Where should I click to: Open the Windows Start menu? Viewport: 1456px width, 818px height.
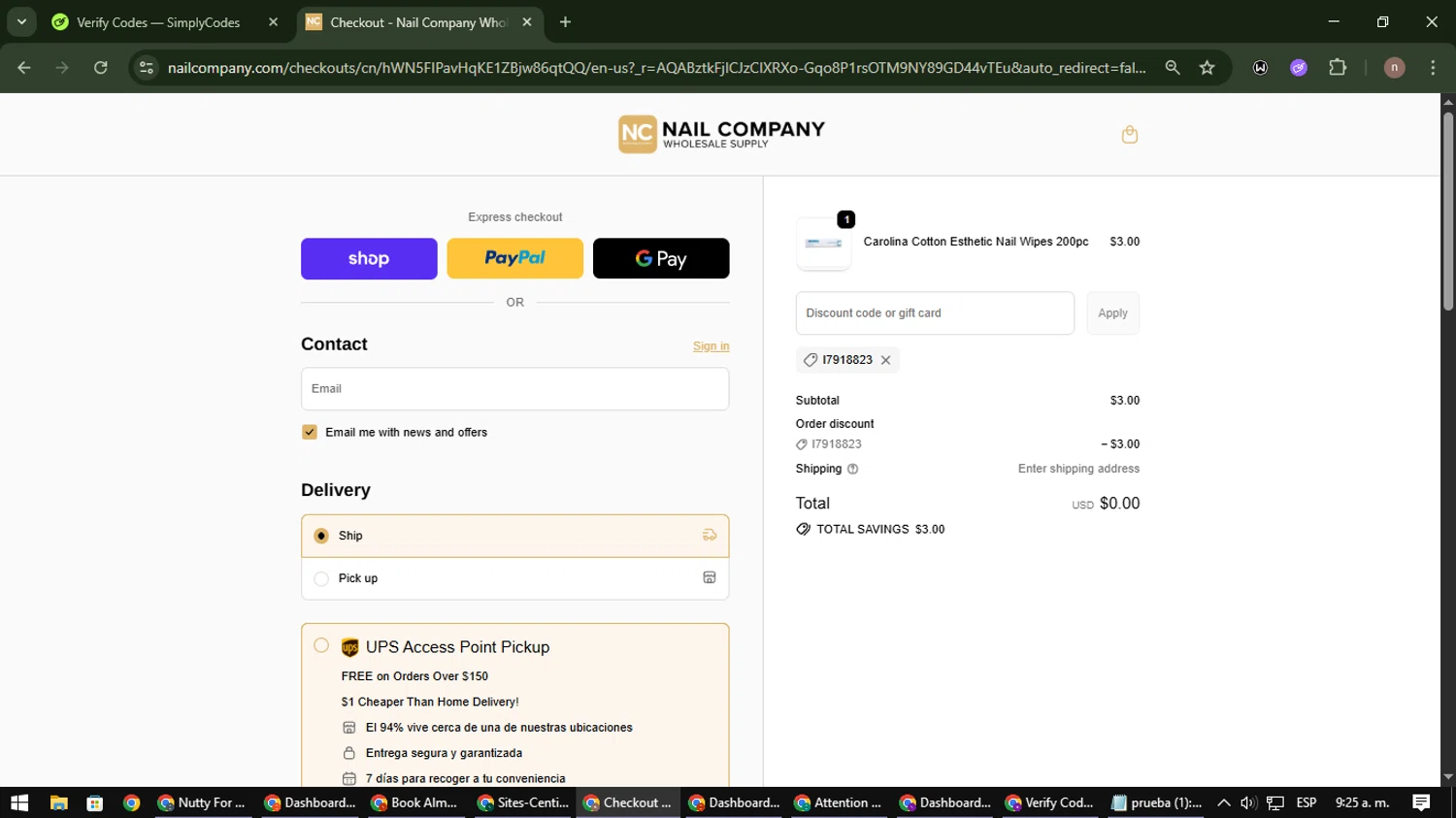coord(19,802)
